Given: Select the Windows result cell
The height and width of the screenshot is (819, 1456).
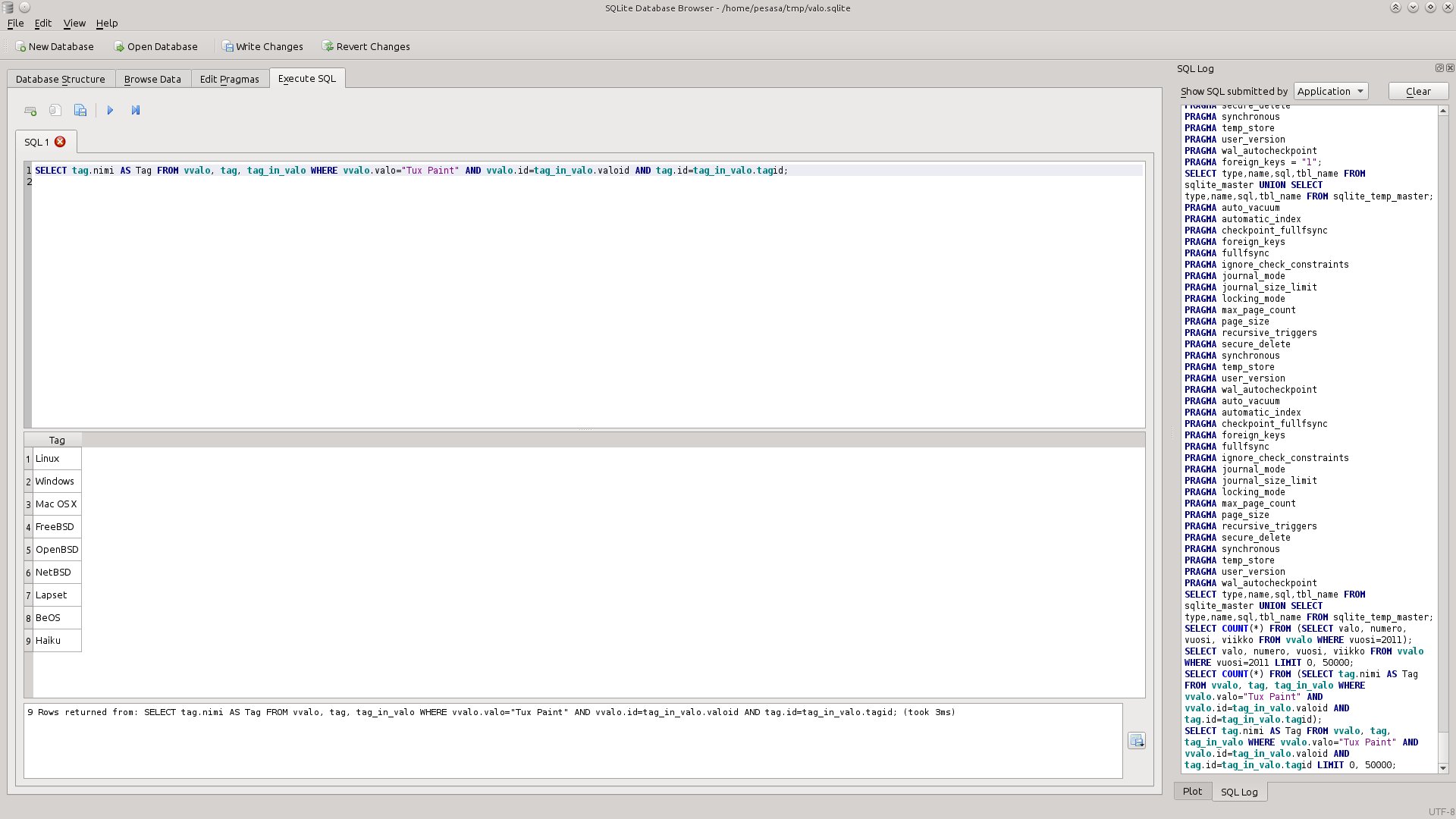Looking at the screenshot, I should point(57,482).
